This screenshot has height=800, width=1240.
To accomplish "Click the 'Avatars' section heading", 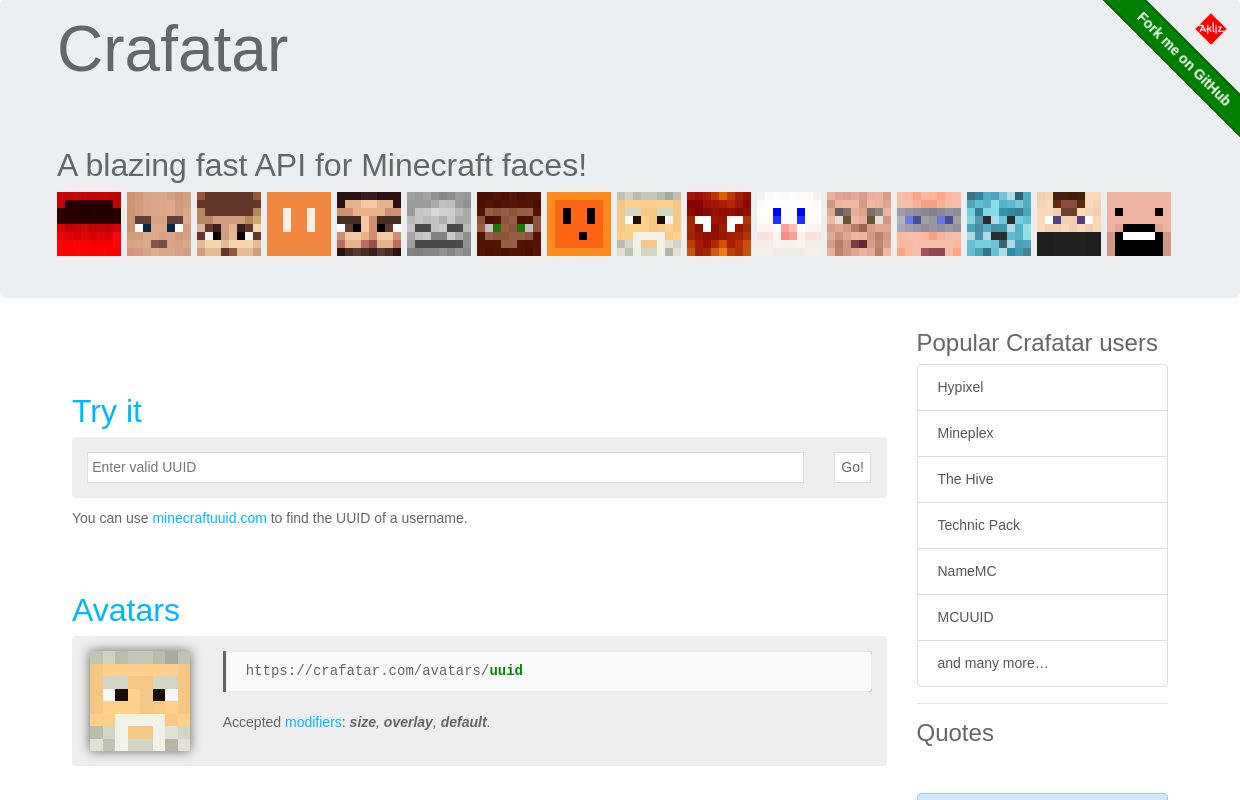I will (x=126, y=610).
